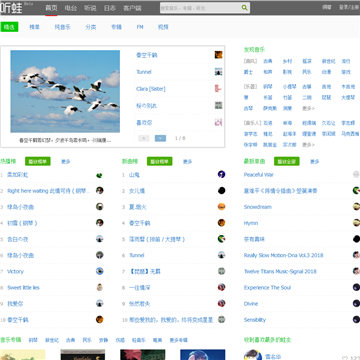Open the 电台 tab in top navigation
360x360 pixels.
tap(71, 8)
